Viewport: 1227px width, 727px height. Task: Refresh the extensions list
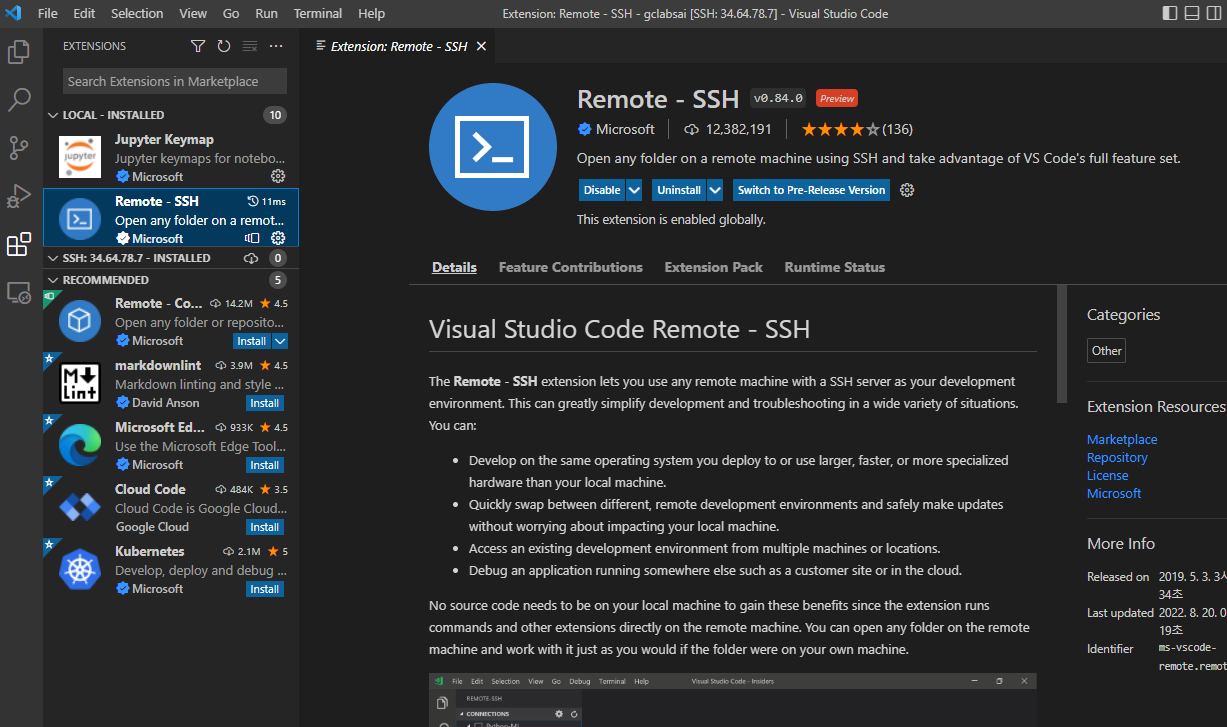point(224,45)
